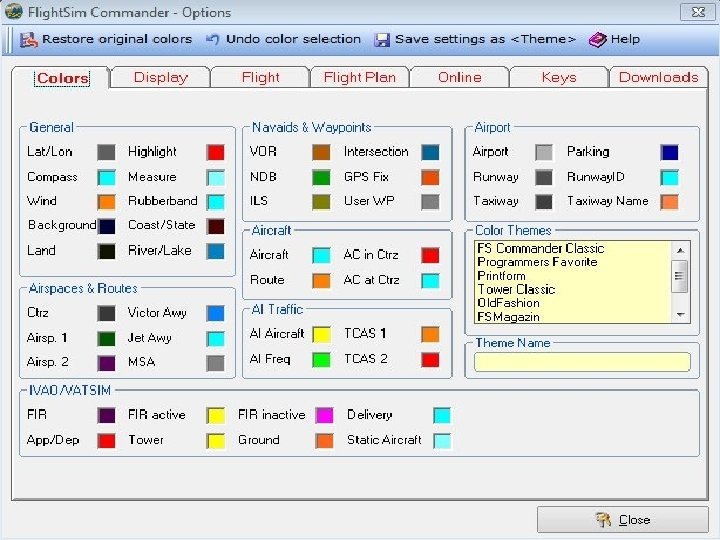Click the Intersection color swatch
Viewport: 720px width, 540px height.
430,152
